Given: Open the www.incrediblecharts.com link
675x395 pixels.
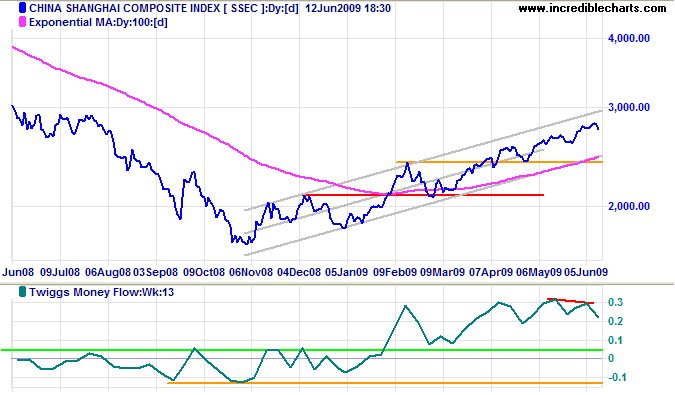Looking at the screenshot, I should tap(592, 8).
